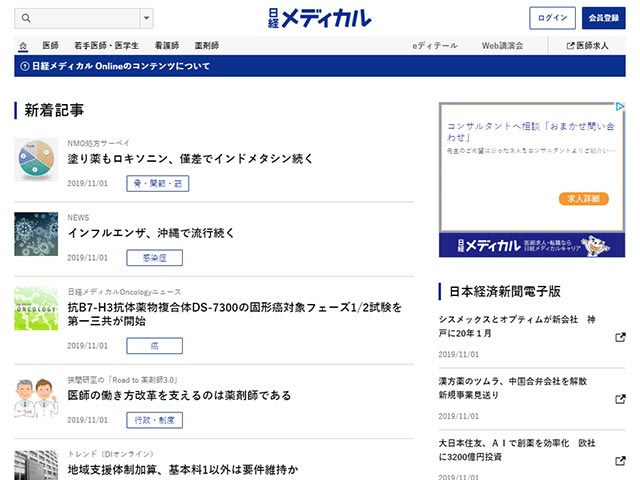Click external-link icon beside ツムラ headline
The width and height of the screenshot is (640, 480).
click(x=620, y=399)
